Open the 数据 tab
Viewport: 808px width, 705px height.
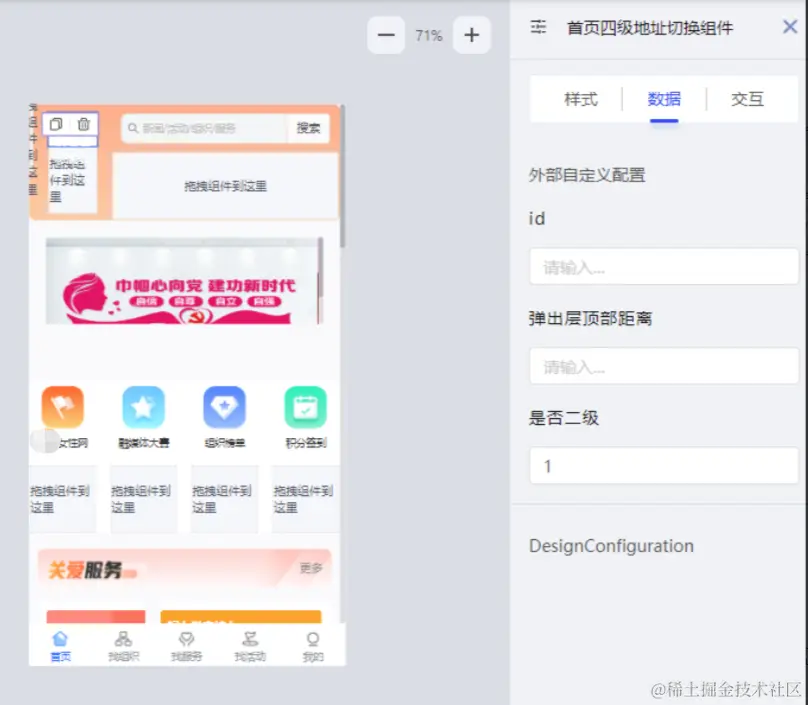tap(664, 99)
